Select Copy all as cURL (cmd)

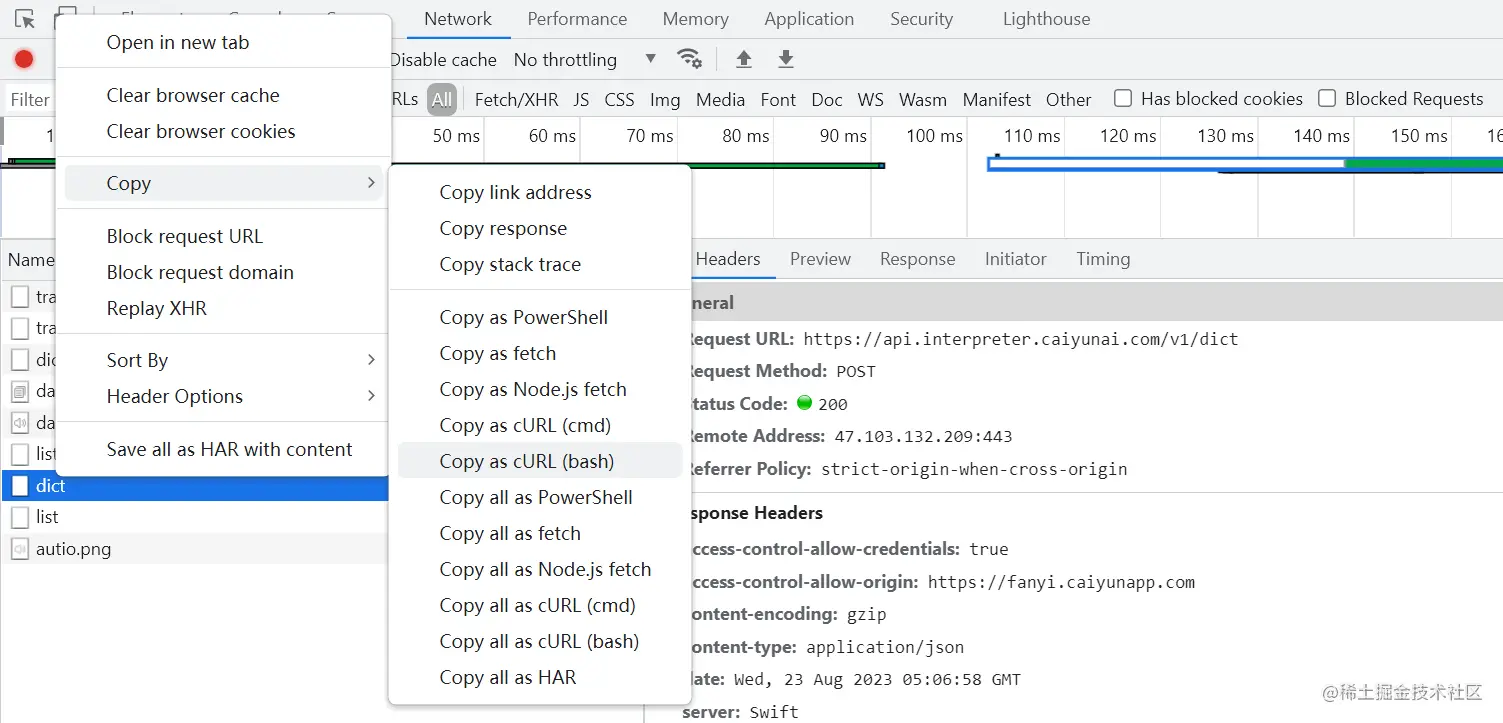(x=540, y=605)
